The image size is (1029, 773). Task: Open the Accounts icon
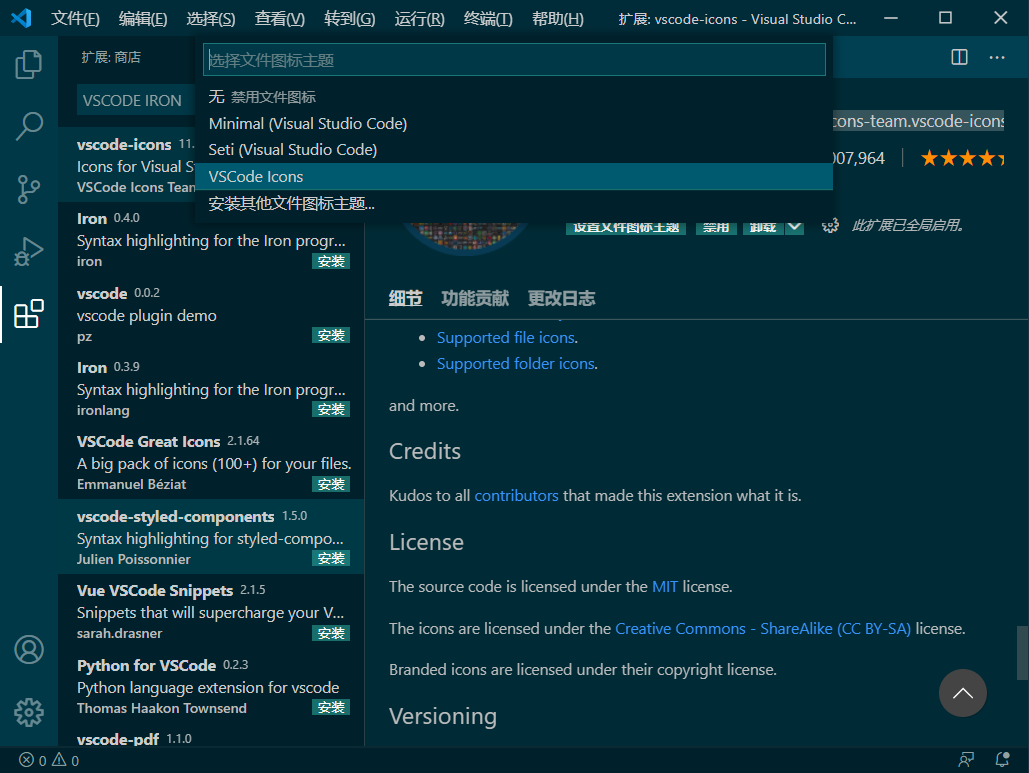click(28, 650)
